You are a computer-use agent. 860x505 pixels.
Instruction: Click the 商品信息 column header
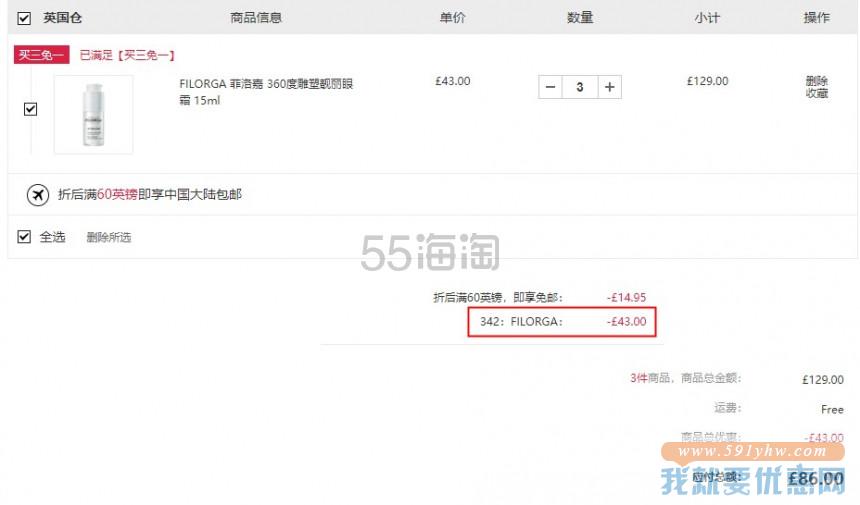(256, 18)
